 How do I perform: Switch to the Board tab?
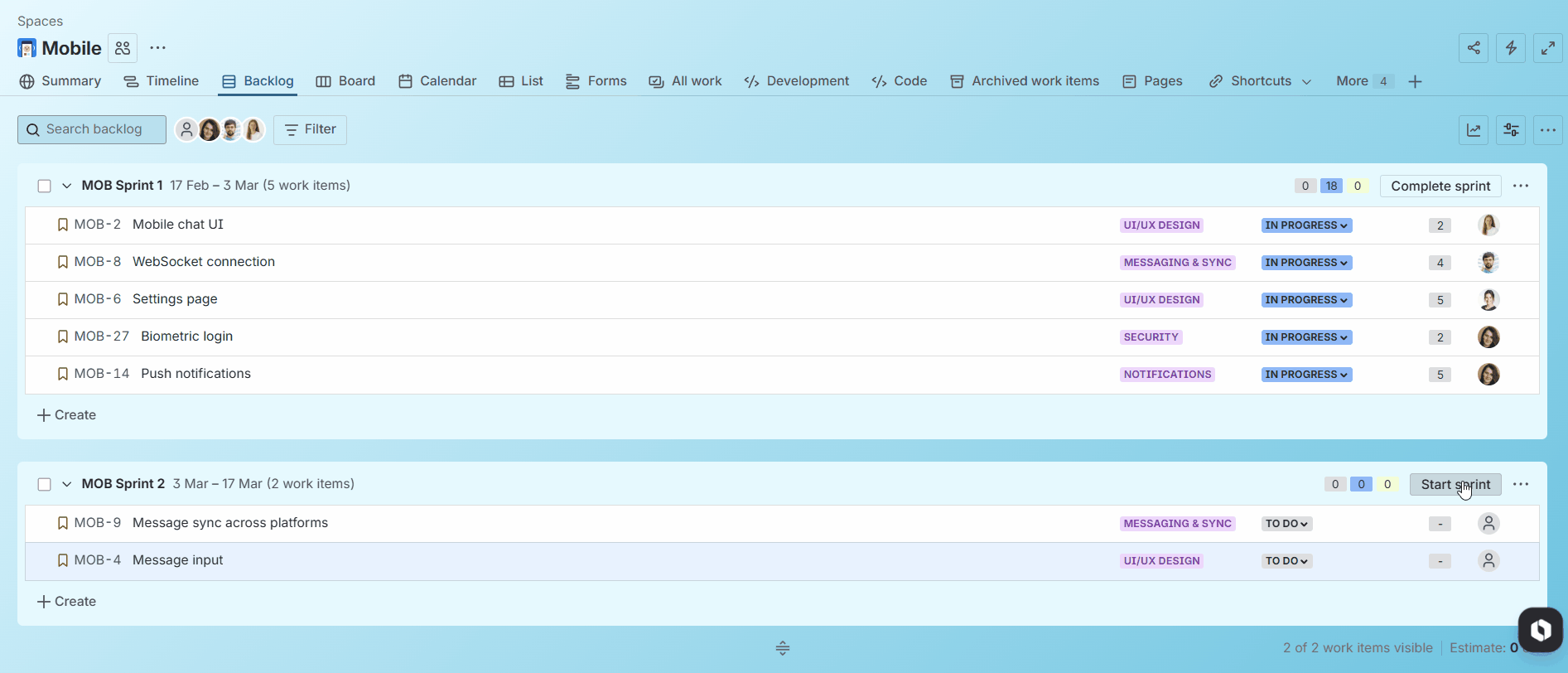click(345, 81)
